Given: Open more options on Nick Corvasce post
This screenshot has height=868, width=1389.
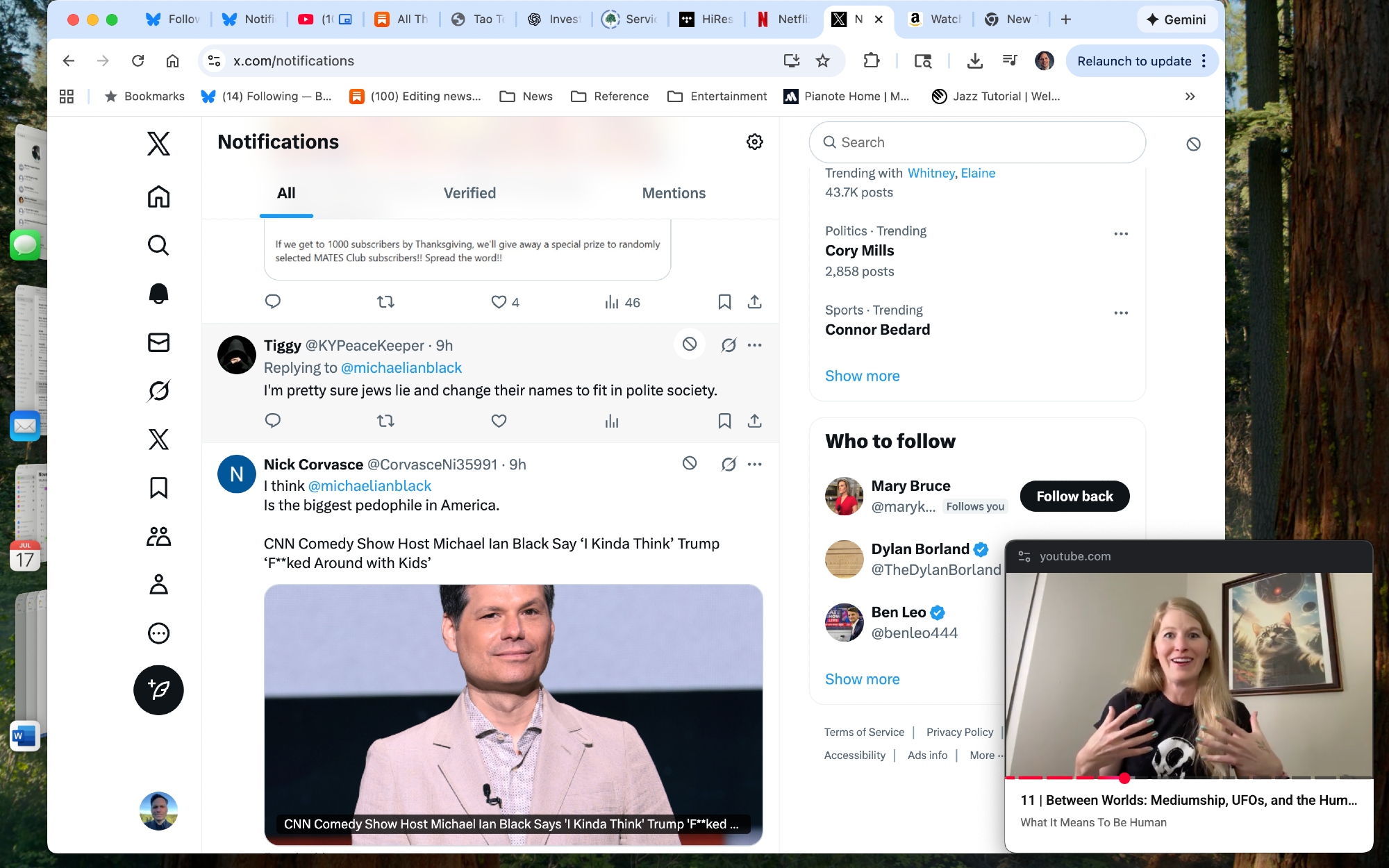Looking at the screenshot, I should 754,464.
